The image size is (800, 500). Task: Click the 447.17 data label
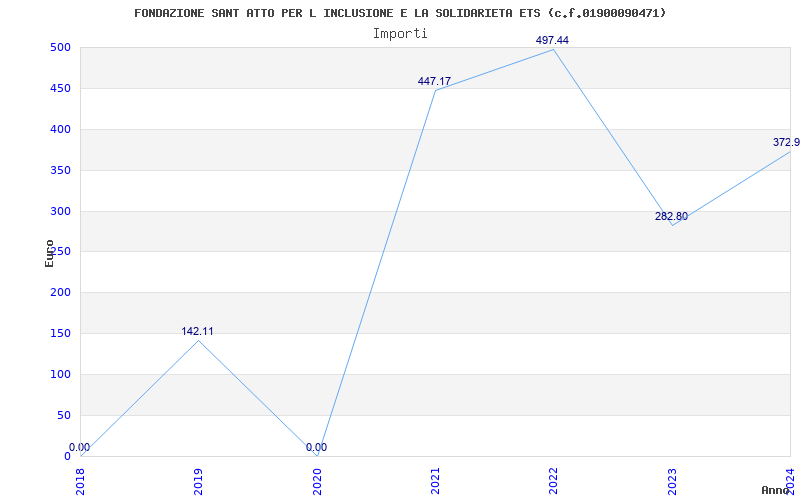pyautogui.click(x=434, y=81)
